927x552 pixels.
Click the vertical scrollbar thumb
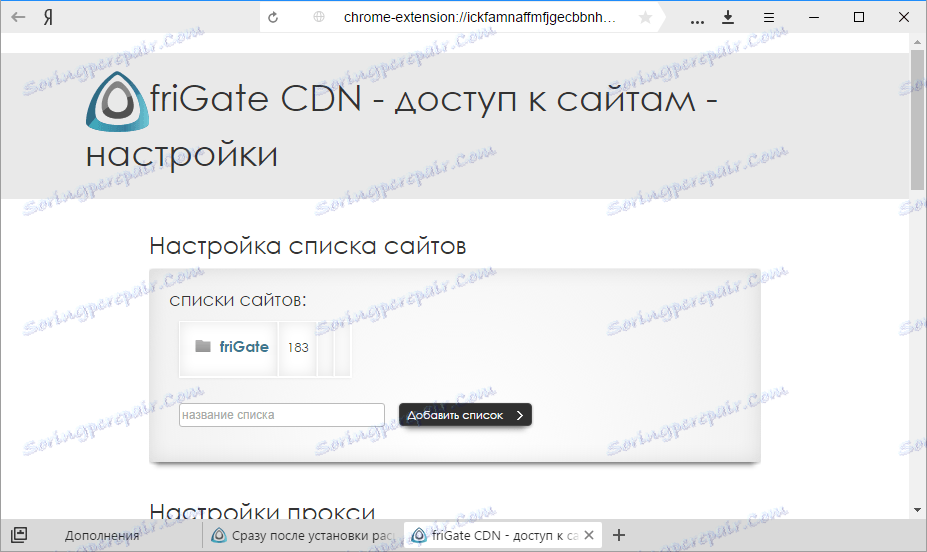click(x=917, y=121)
